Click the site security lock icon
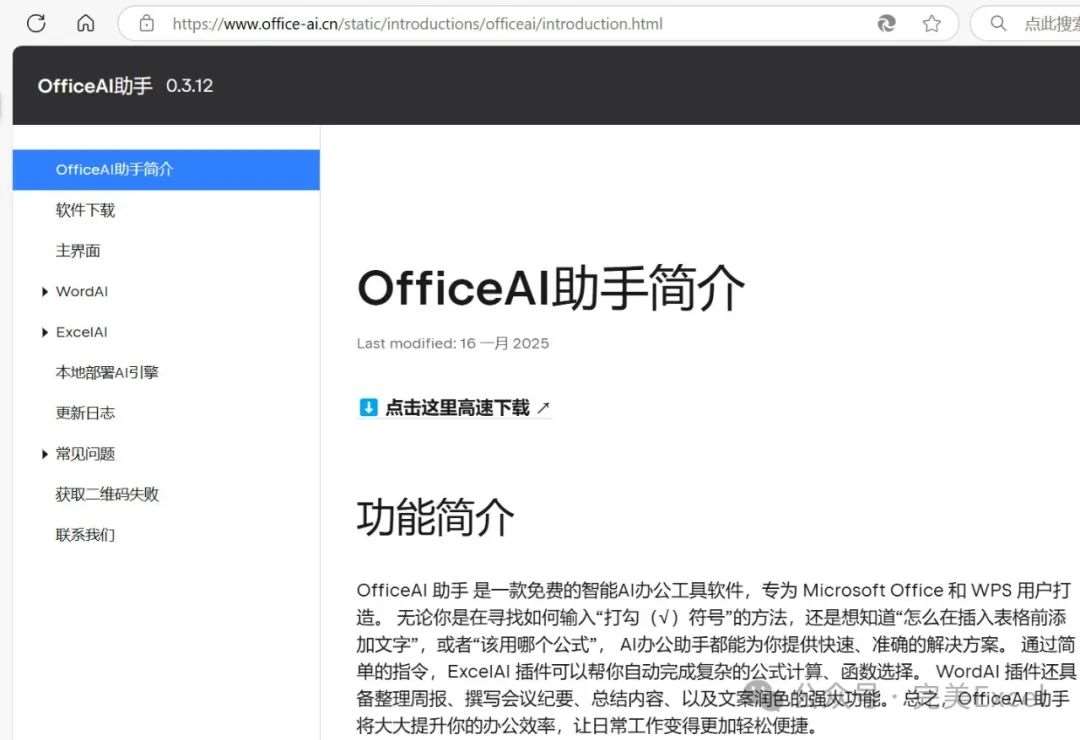This screenshot has height=740, width=1080. tap(147, 23)
